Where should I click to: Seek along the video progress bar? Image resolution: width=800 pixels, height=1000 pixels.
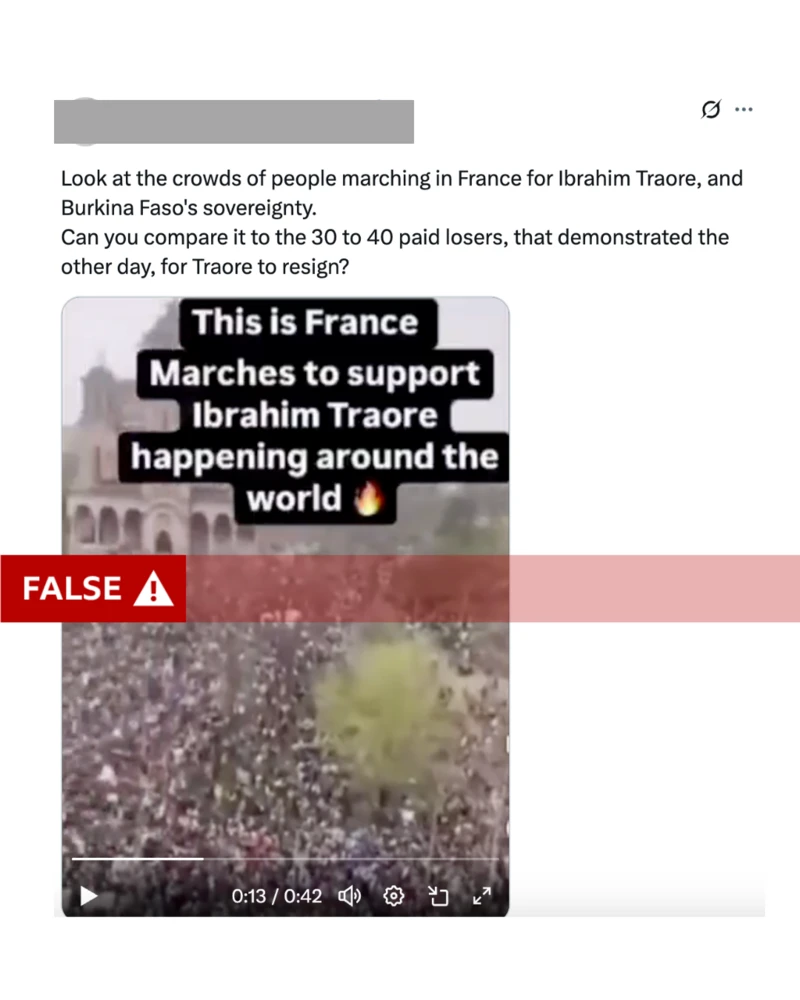coord(285,859)
